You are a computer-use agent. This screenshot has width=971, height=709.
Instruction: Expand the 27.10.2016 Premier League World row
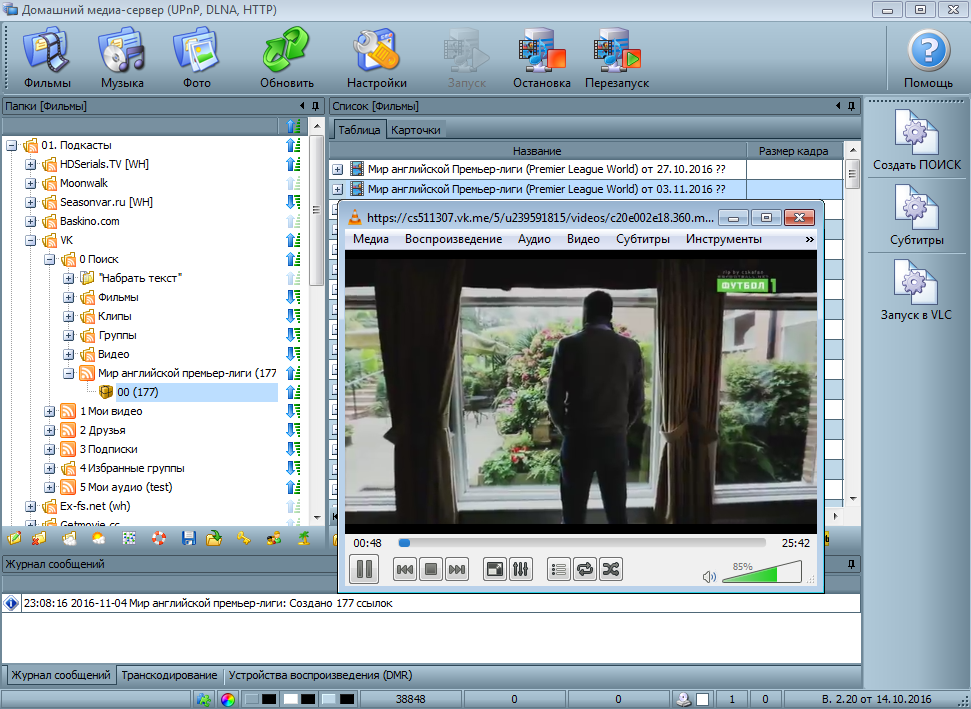coord(337,170)
